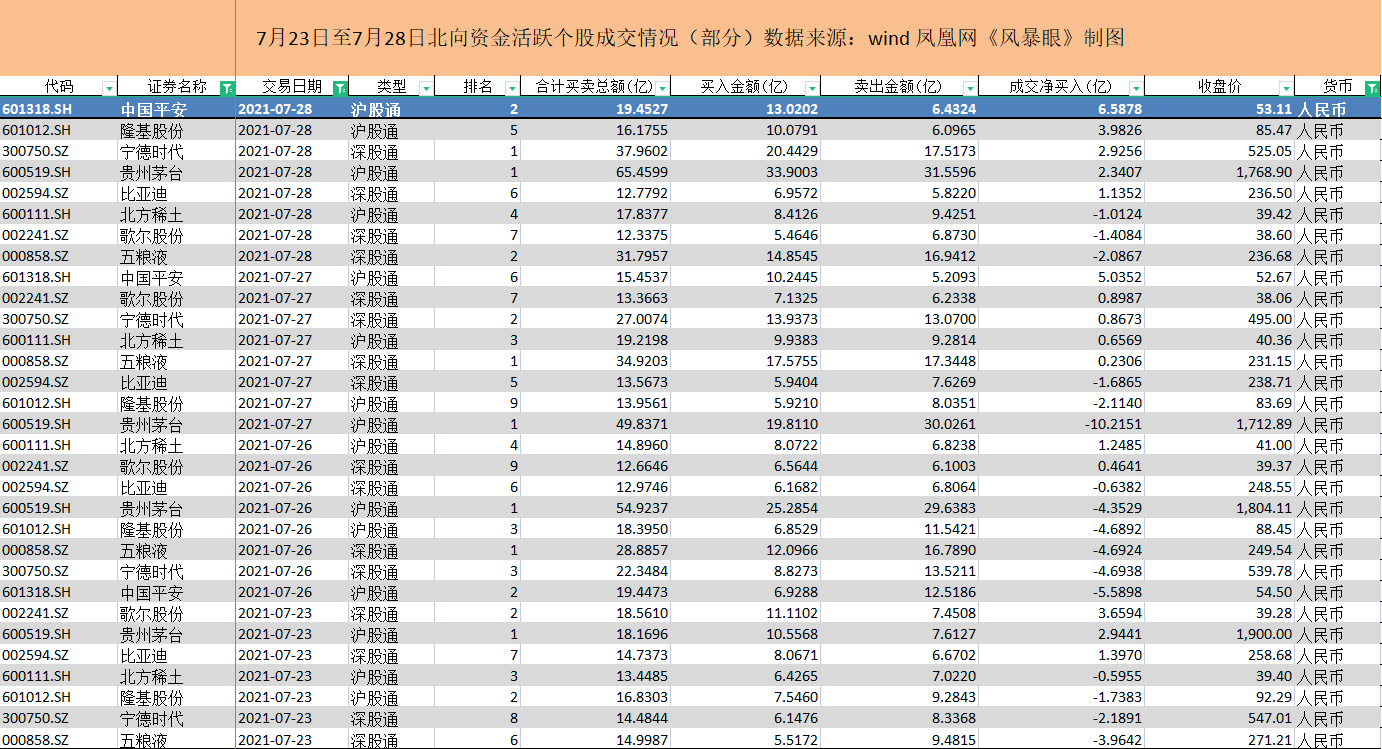The width and height of the screenshot is (1382, 749).
Task: Select closing price cell 53.11
Action: coord(1219,109)
